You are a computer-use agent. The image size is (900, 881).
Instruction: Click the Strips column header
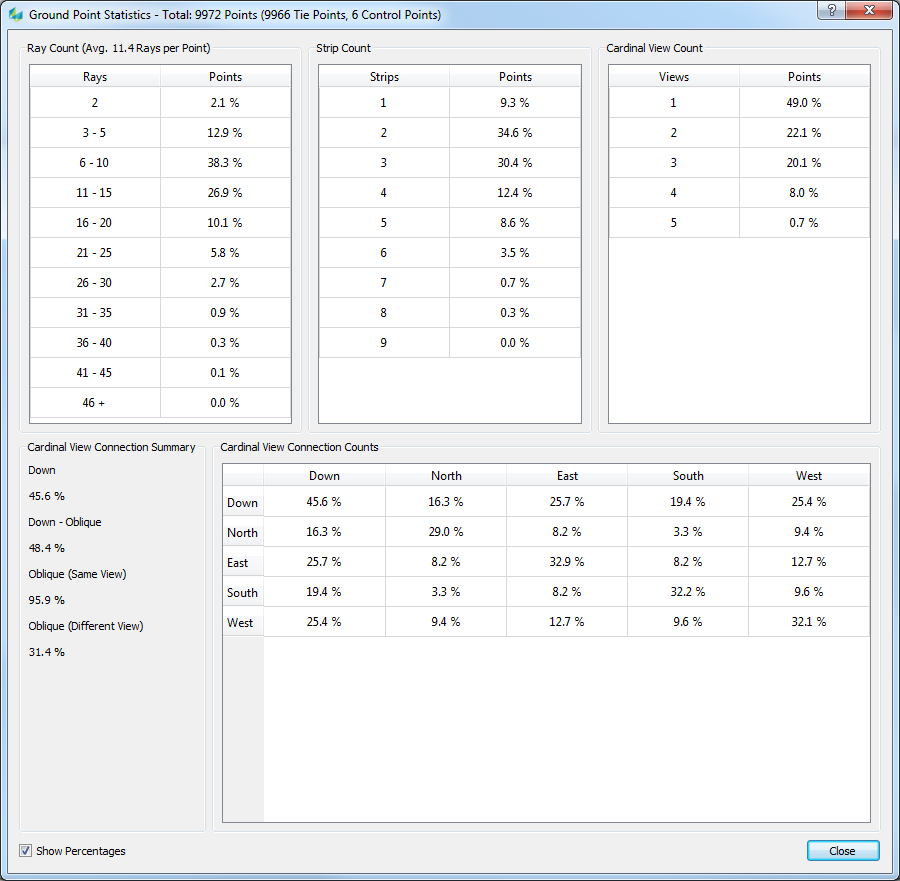pyautogui.click(x=383, y=77)
